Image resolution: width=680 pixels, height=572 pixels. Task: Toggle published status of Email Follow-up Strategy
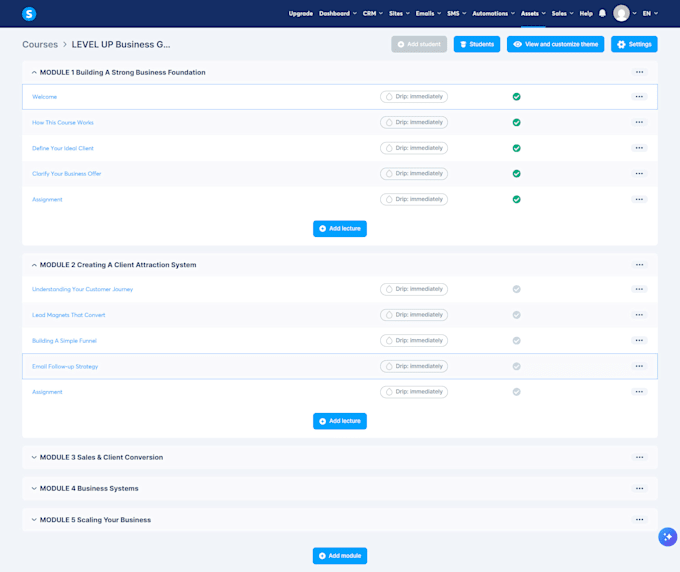click(x=517, y=366)
